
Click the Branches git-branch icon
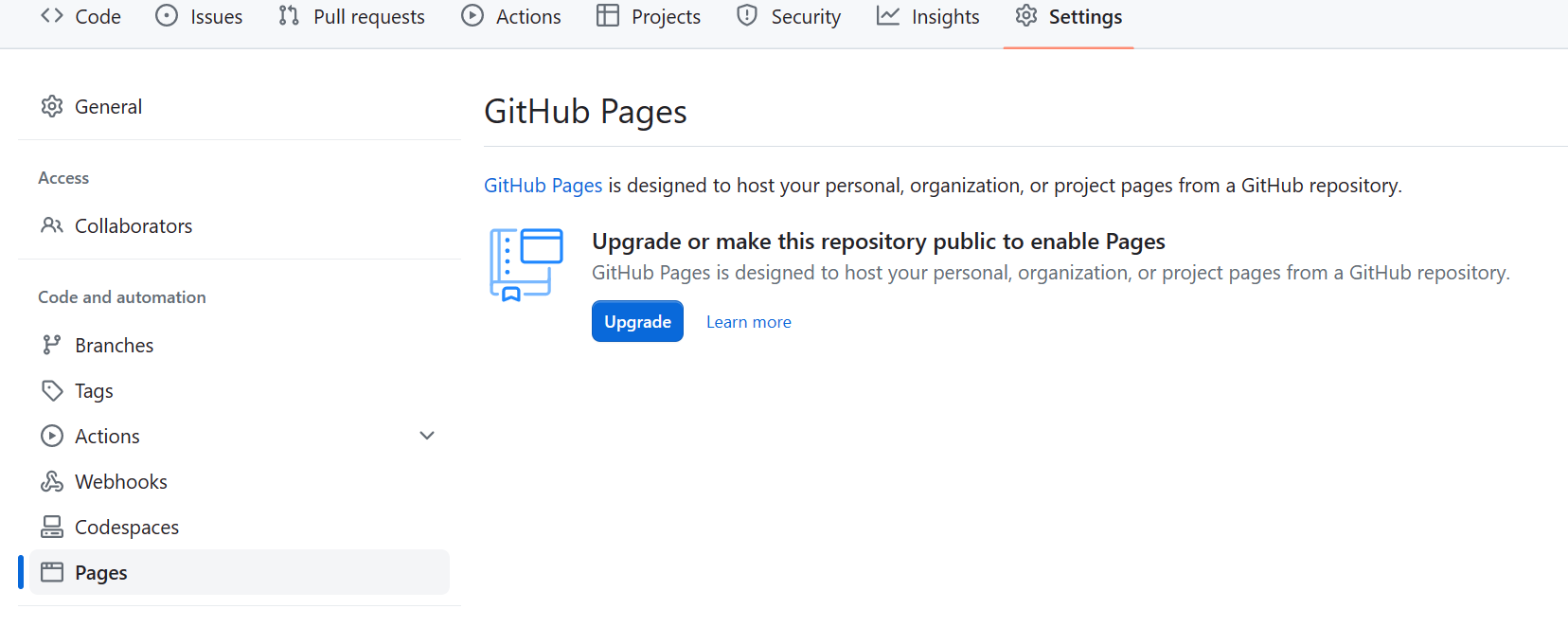pyautogui.click(x=52, y=345)
